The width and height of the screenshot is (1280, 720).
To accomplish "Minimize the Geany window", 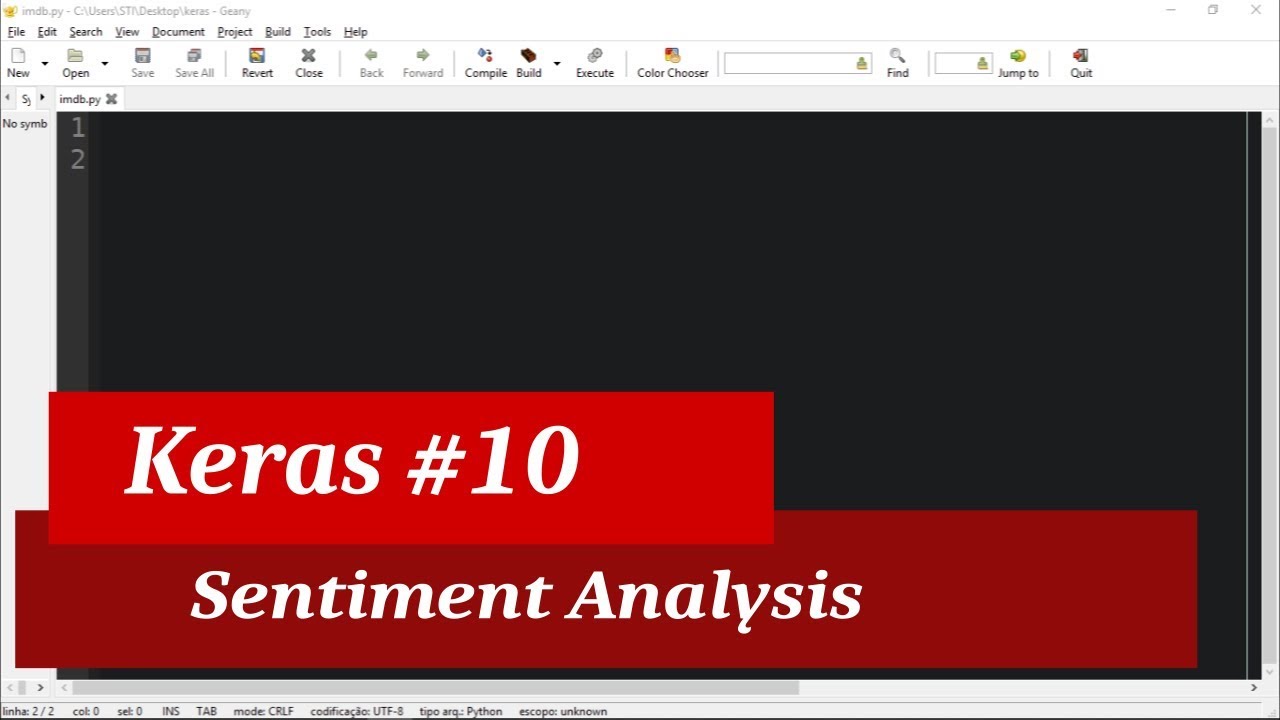I will point(1170,10).
